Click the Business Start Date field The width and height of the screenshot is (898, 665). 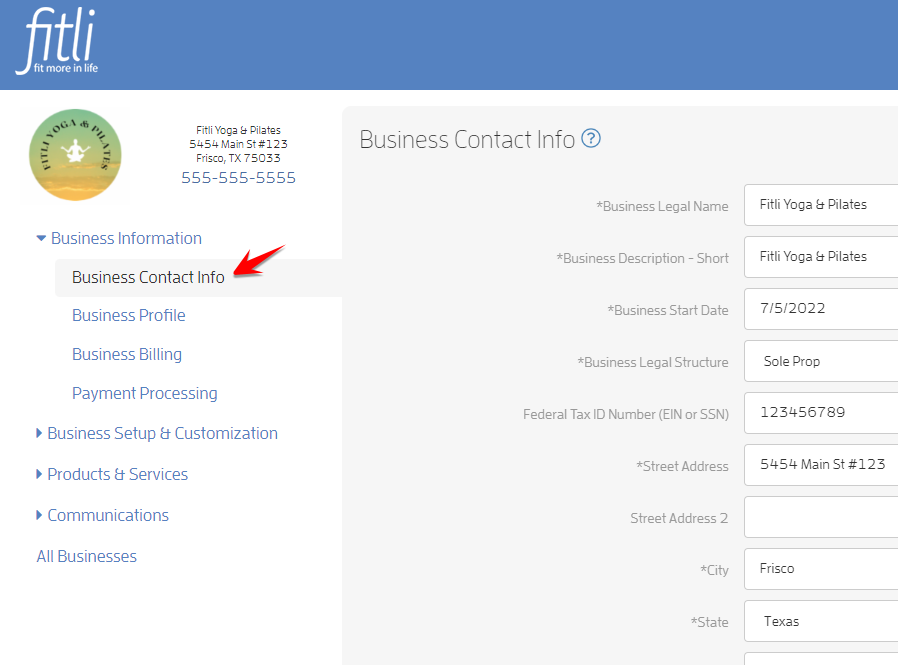(x=821, y=309)
